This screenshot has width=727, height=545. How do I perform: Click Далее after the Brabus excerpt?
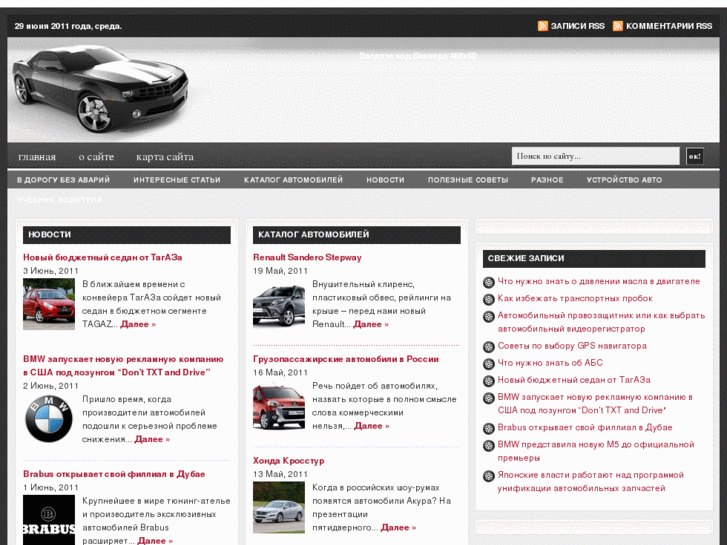[155, 541]
